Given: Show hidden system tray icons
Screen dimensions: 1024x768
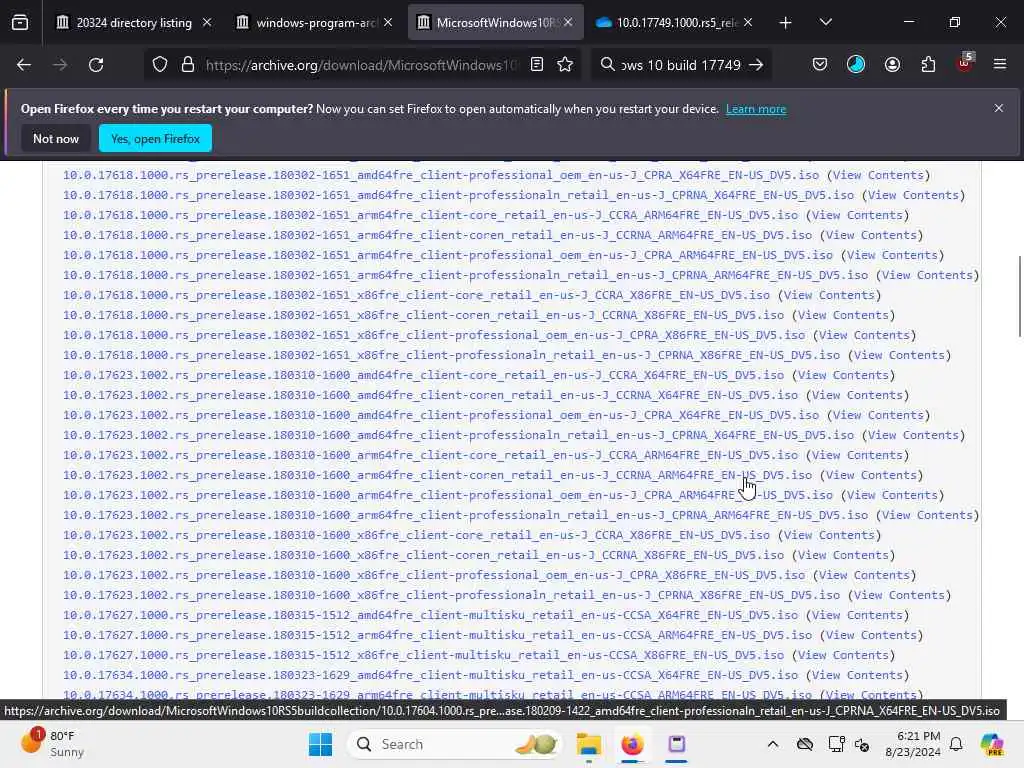Looking at the screenshot, I should click(773, 744).
